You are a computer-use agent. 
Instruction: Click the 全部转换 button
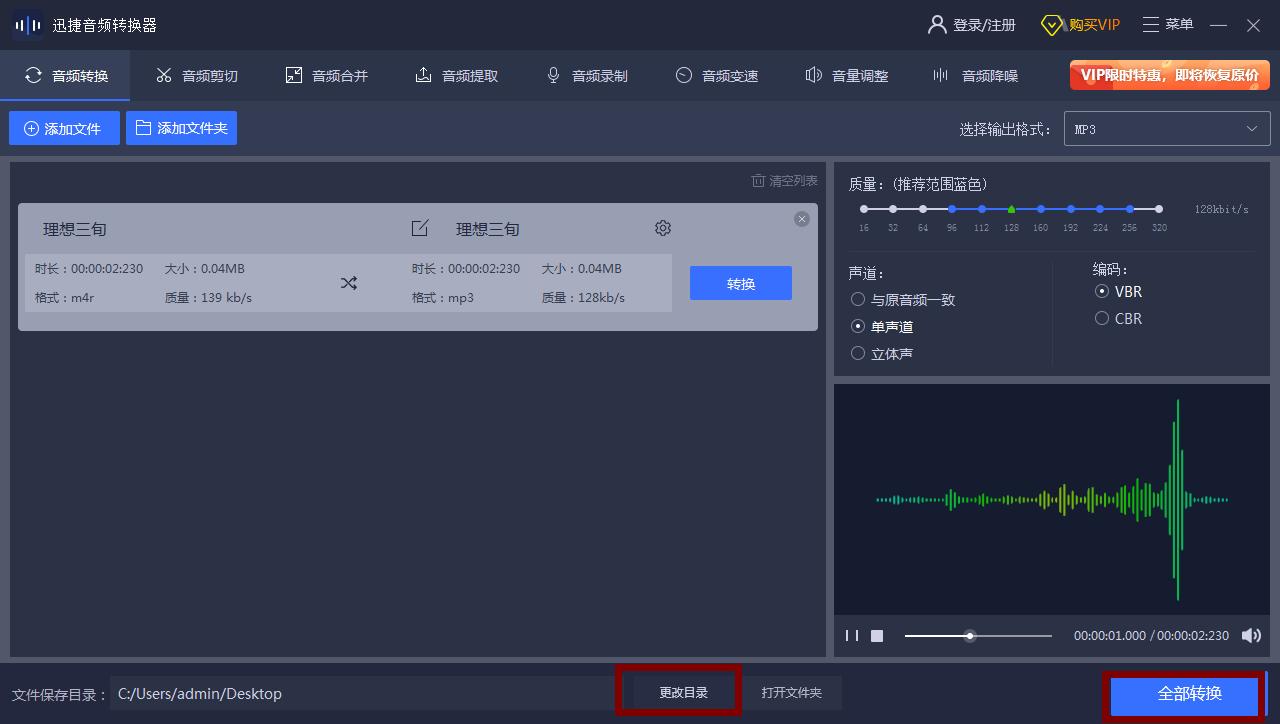(x=1185, y=693)
